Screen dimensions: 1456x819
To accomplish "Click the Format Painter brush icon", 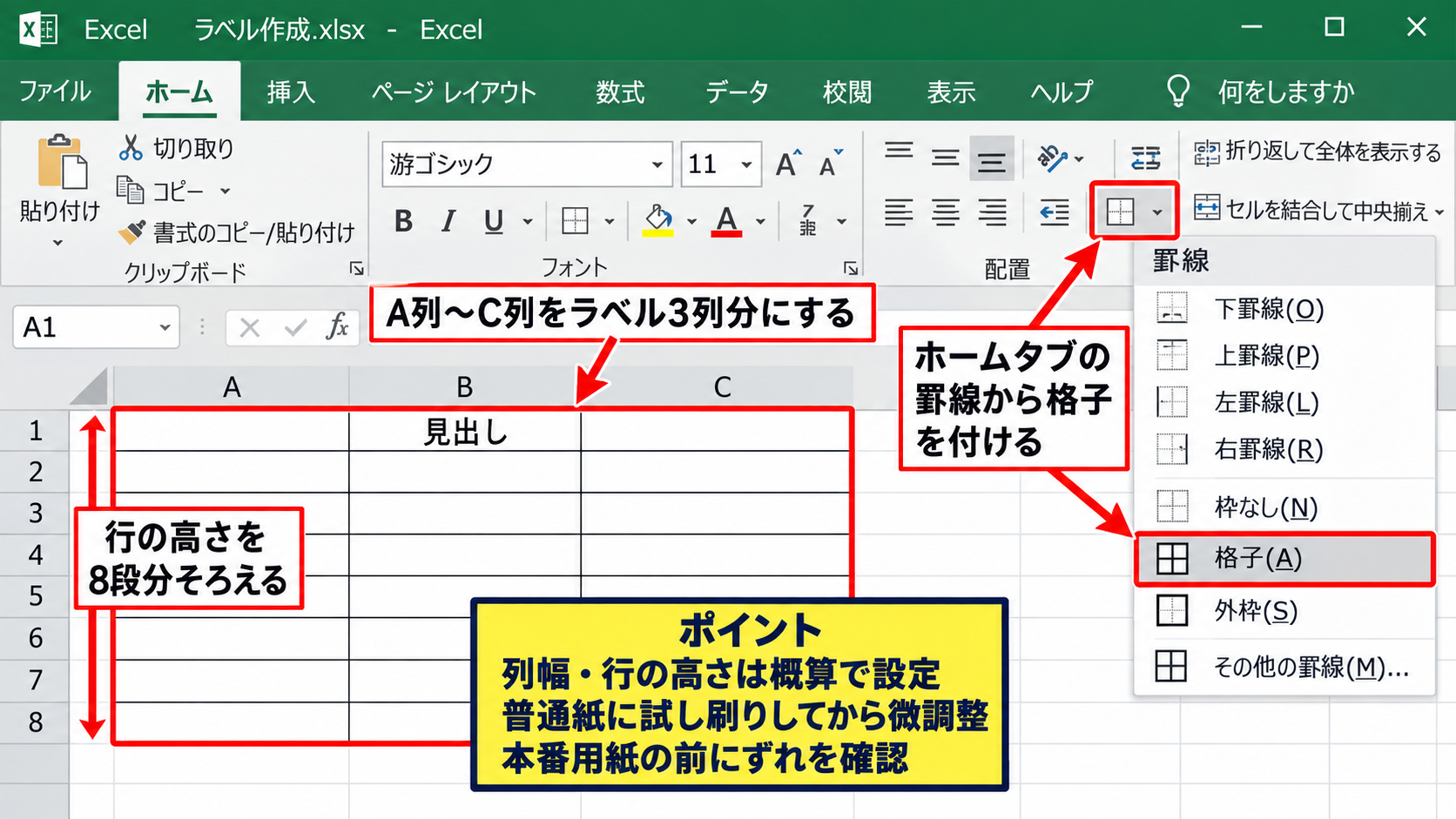I will (x=131, y=232).
